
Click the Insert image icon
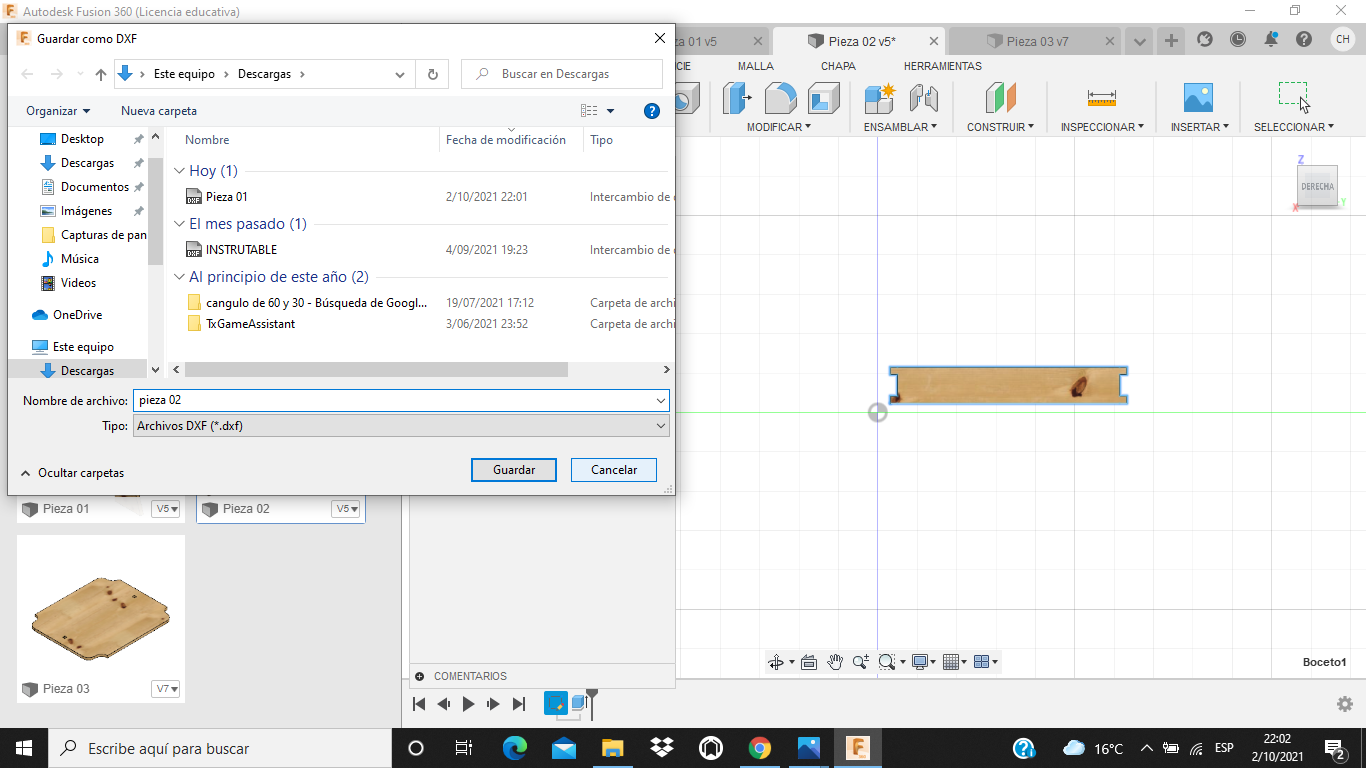(x=1197, y=98)
